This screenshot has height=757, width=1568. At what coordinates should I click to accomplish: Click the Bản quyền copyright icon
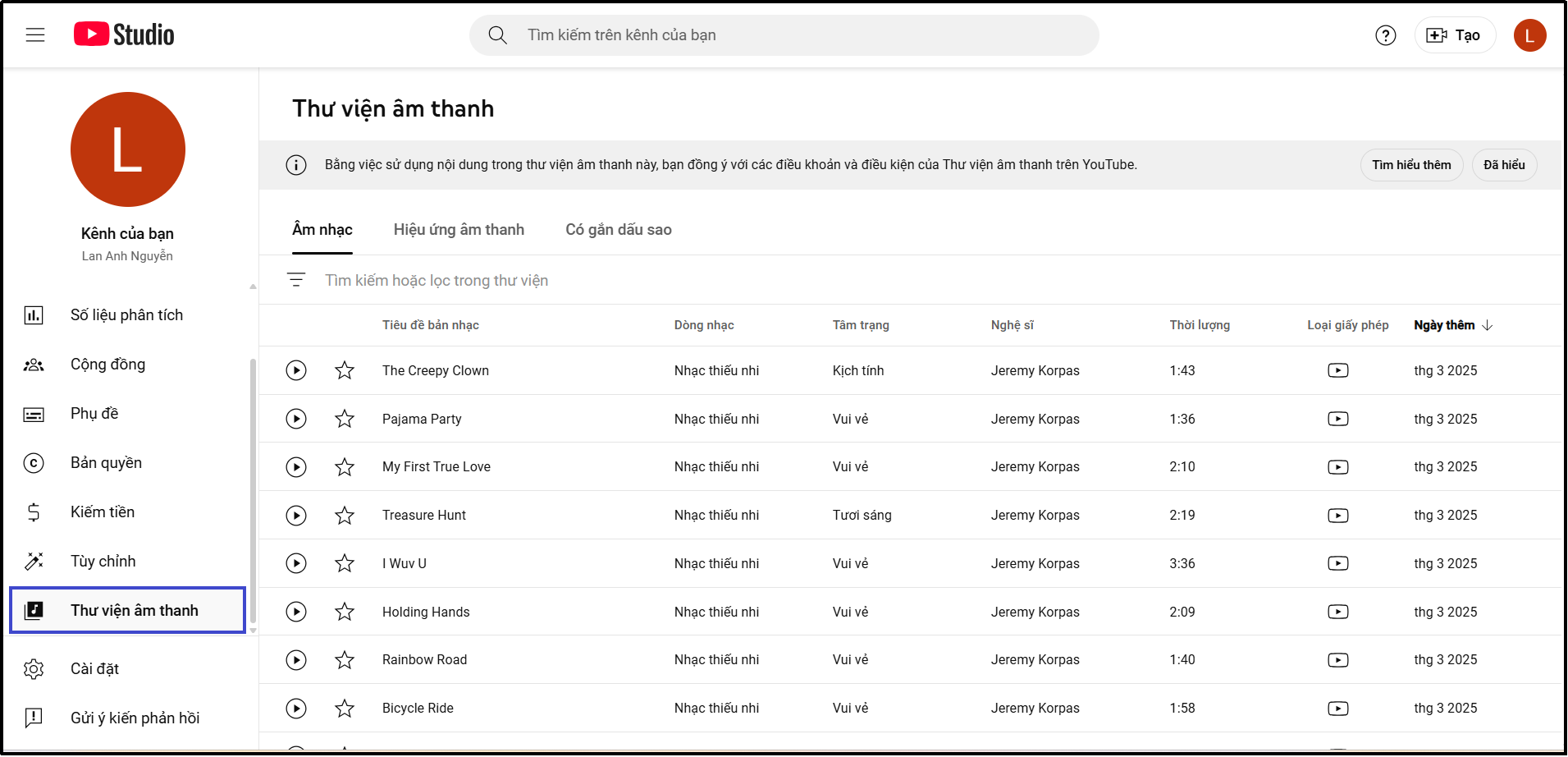coord(34,462)
